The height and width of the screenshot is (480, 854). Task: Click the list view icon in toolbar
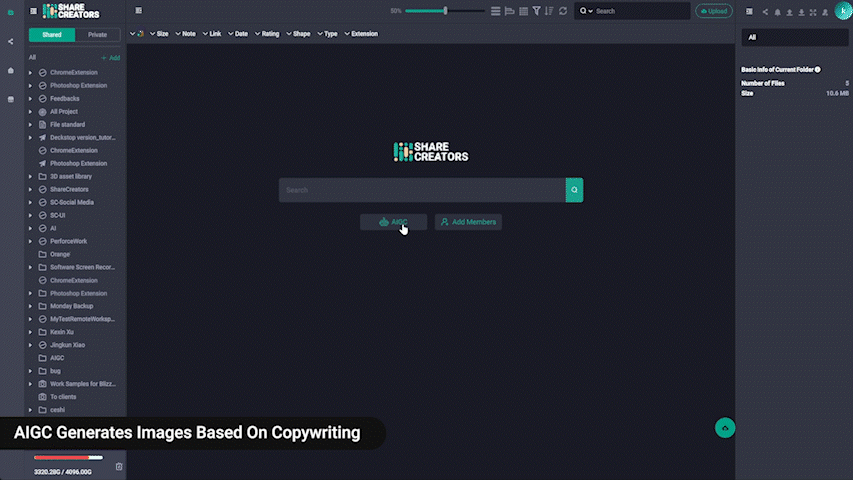tap(495, 11)
